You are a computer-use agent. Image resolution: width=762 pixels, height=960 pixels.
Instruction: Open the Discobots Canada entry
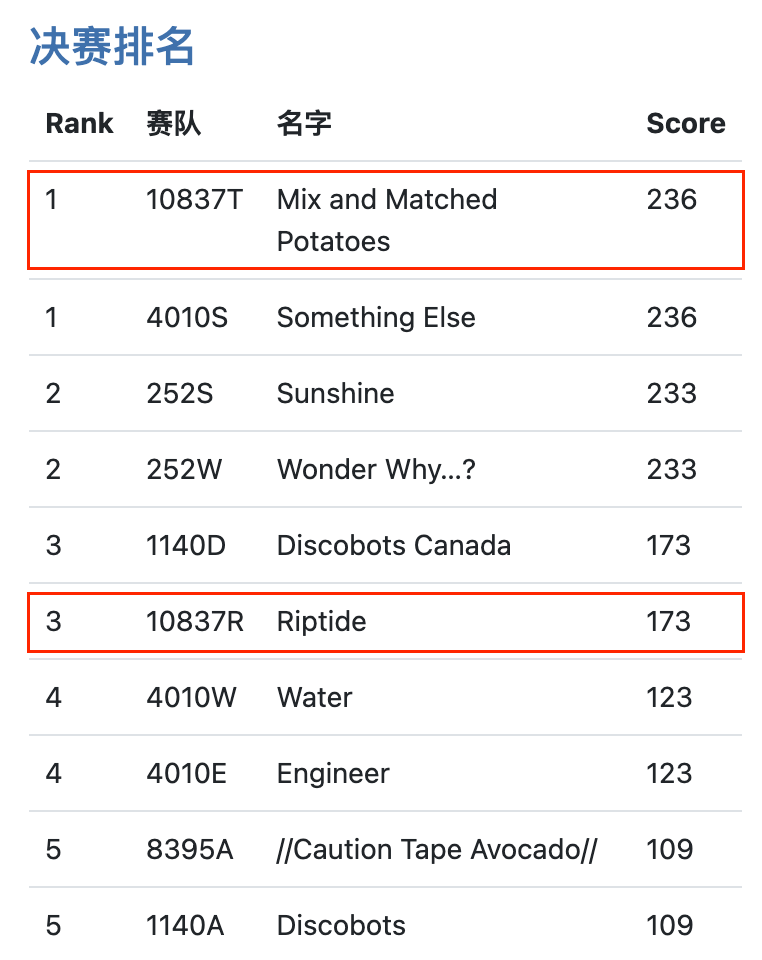tap(393, 546)
